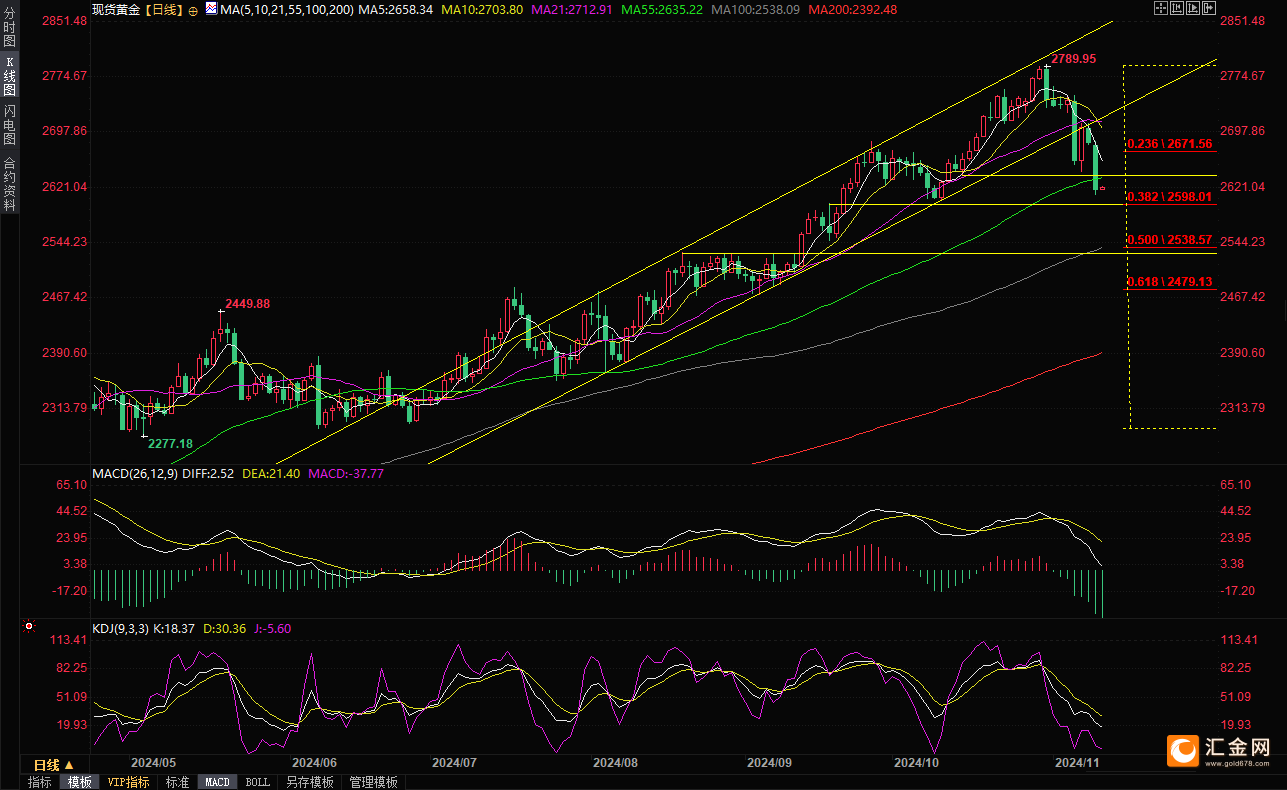
Task: Click the 2449.88 peak price label
Action: (247, 303)
